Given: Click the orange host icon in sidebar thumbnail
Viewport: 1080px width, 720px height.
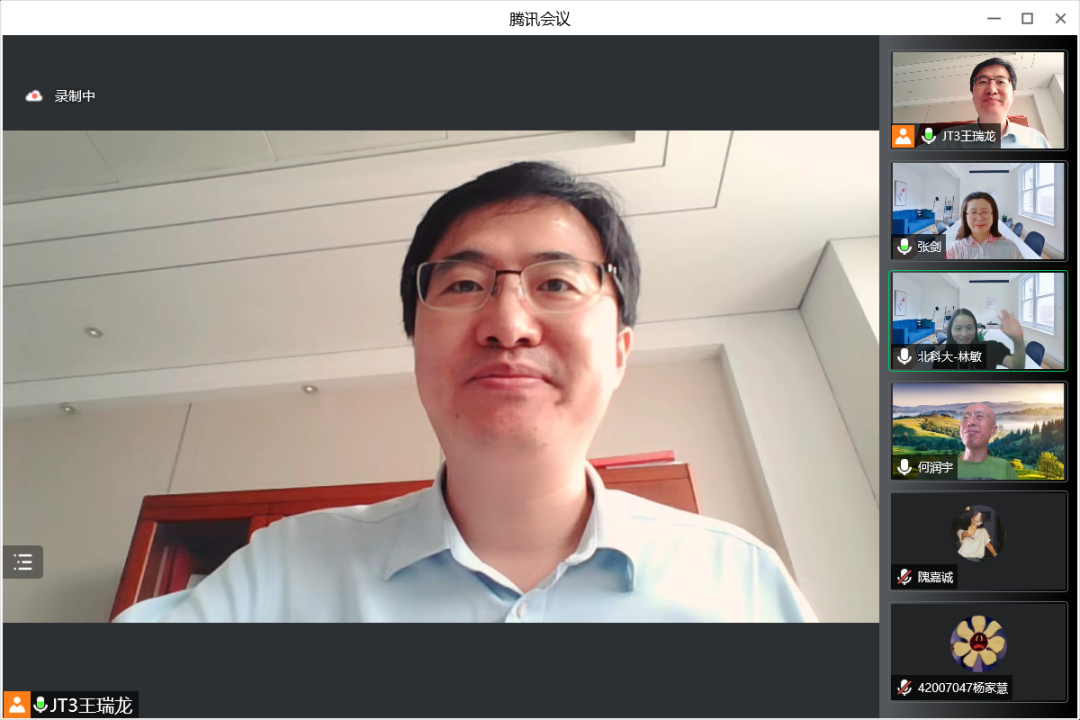Looking at the screenshot, I should pos(904,136).
